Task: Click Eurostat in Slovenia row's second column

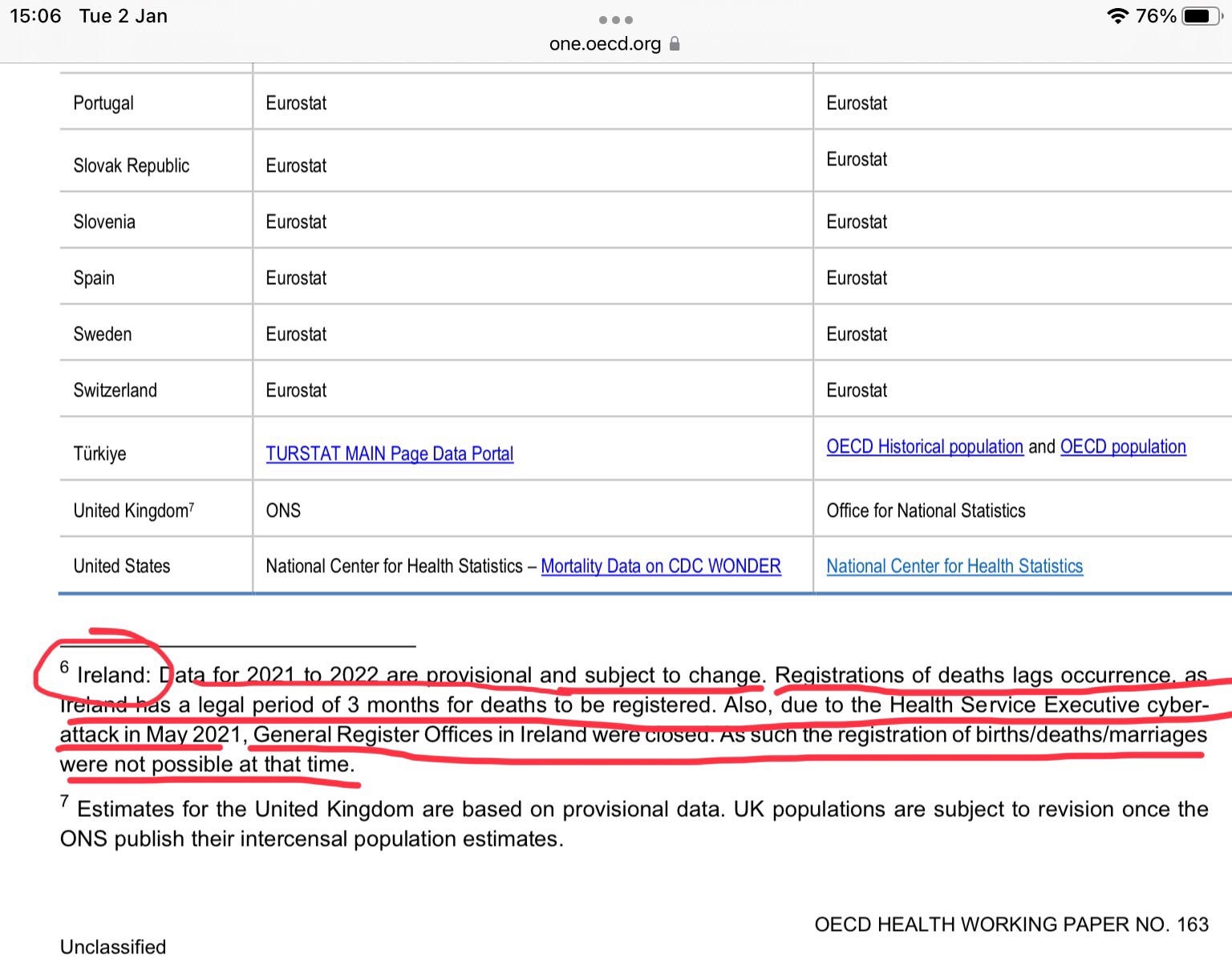Action: (296, 221)
